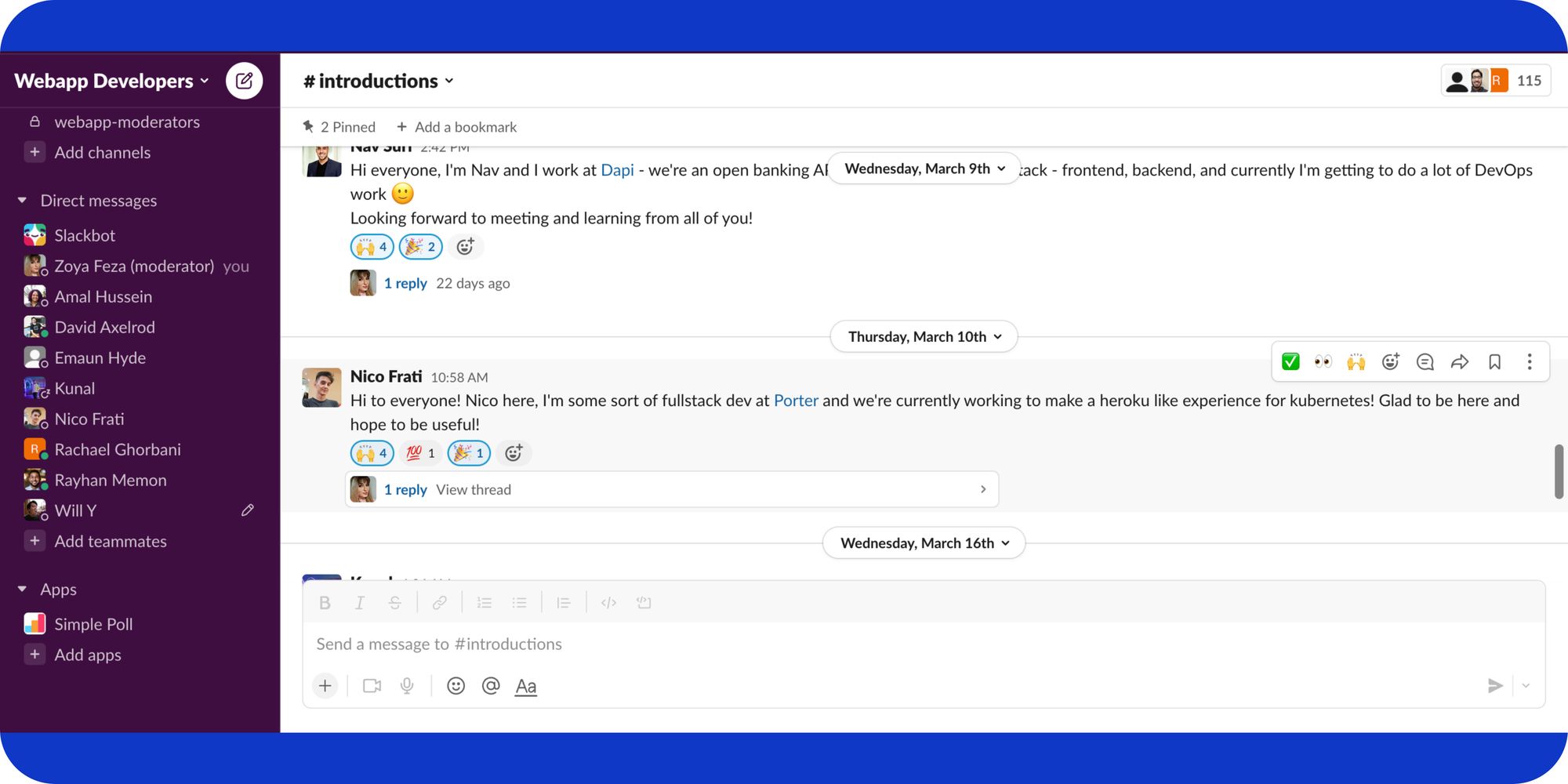1568x784 pixels.
Task: Forward Nico Frati's message
Action: (1460, 361)
